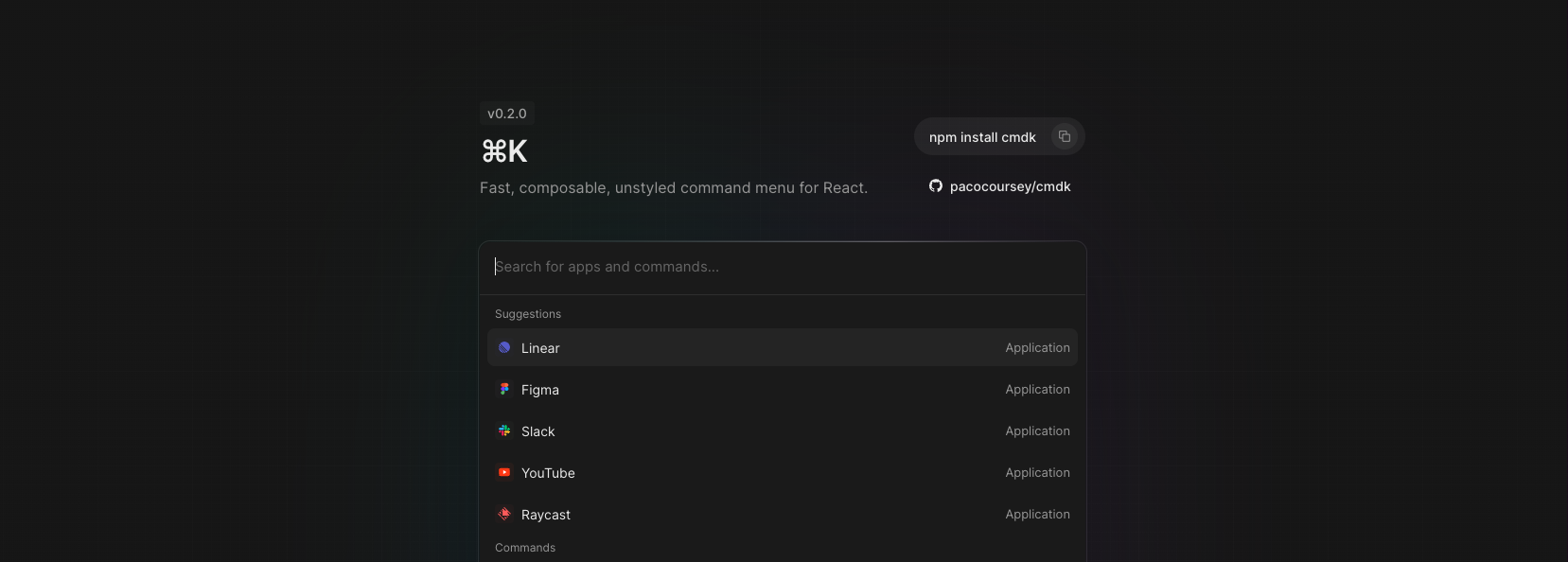The image size is (1568, 562).
Task: Click the Application label on the Slack row
Action: coord(1038,431)
